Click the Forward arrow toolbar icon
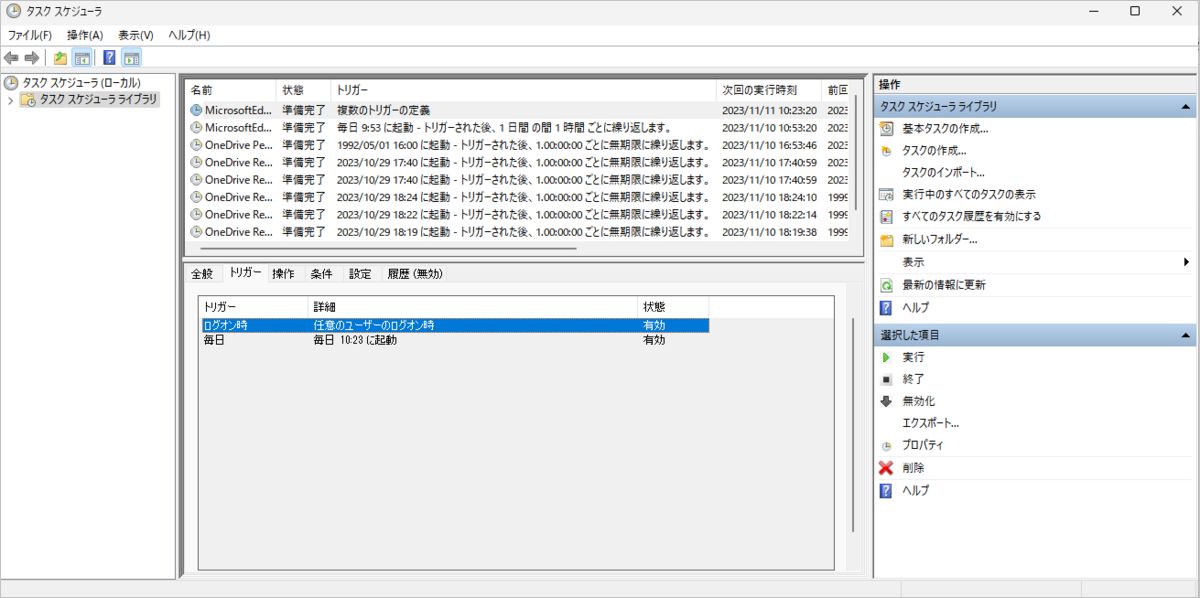 32,58
